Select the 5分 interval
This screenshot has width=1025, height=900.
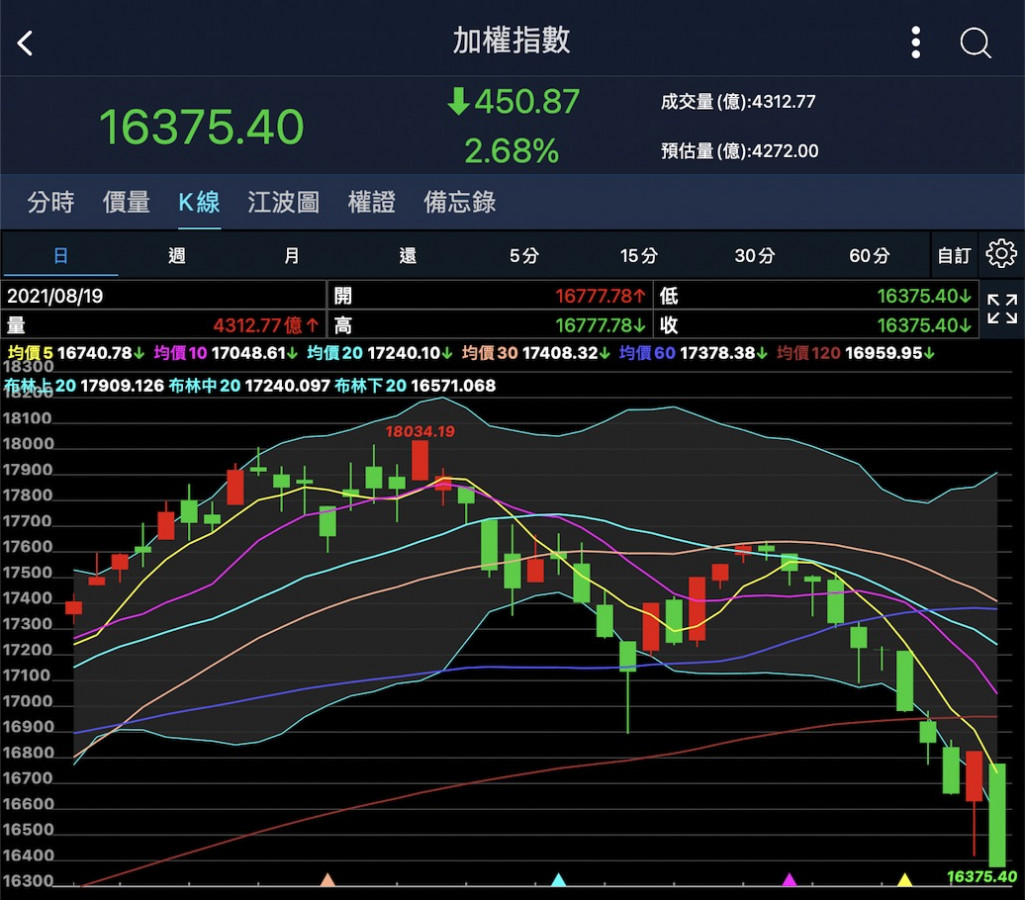[x=523, y=256]
